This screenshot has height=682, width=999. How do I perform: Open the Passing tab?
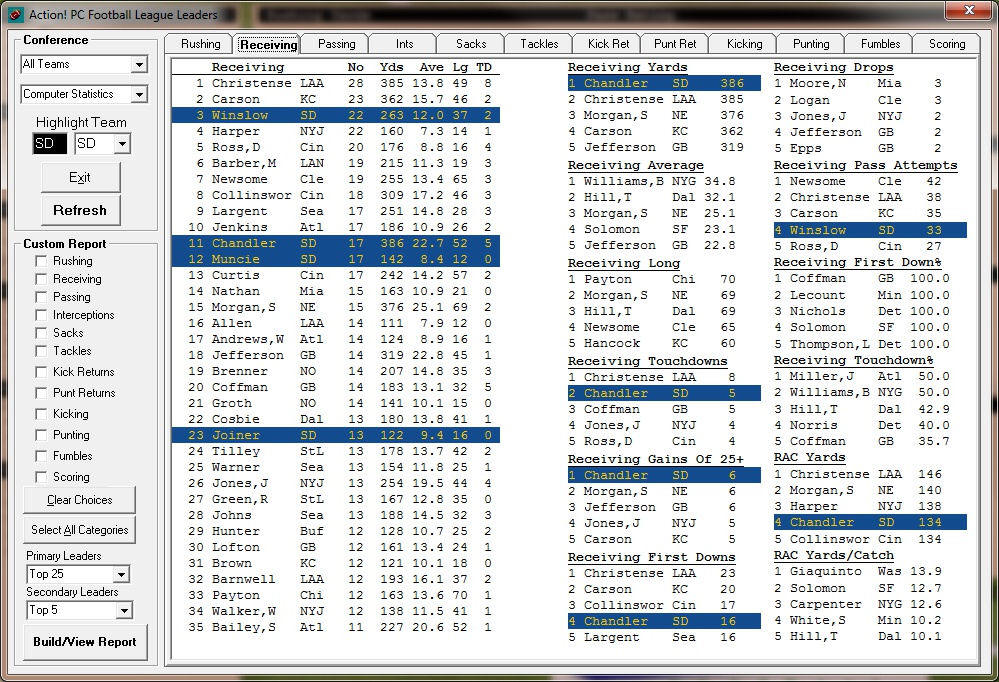coord(336,44)
